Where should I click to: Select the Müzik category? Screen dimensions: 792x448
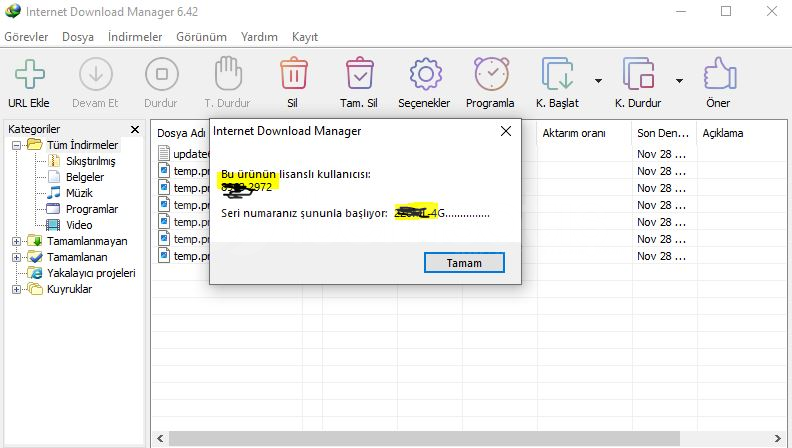click(x=79, y=193)
